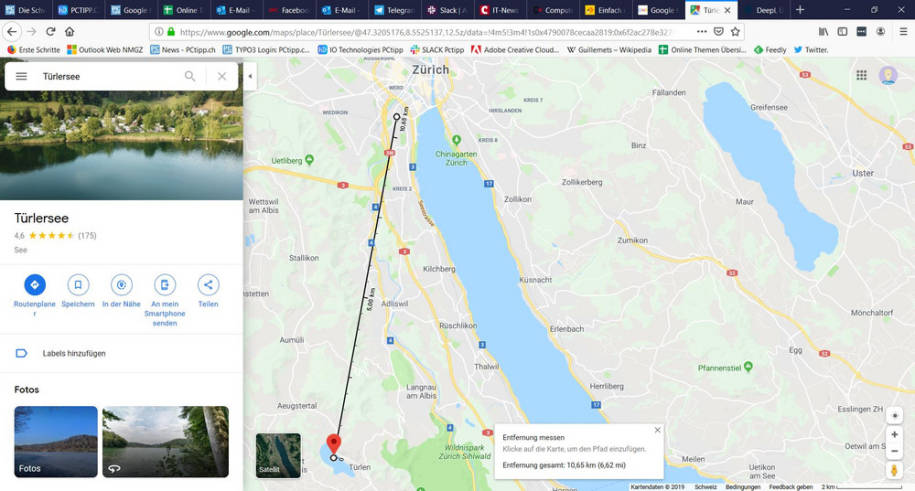Click the In der Nähe icon
Viewport: 915px width, 491px height.
122,285
